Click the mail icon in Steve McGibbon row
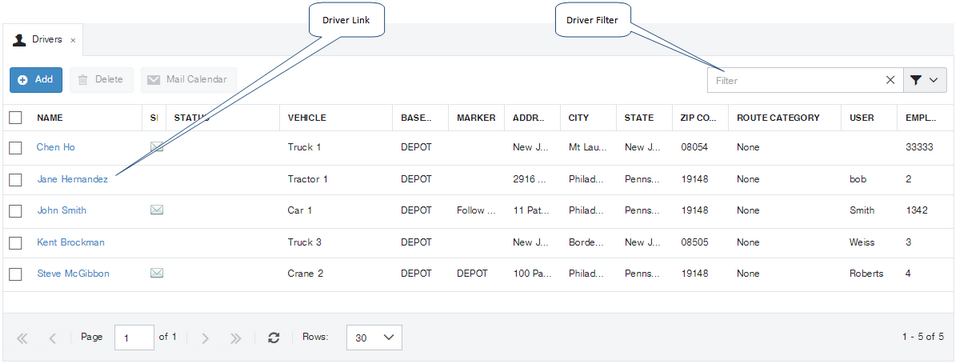 click(157, 273)
